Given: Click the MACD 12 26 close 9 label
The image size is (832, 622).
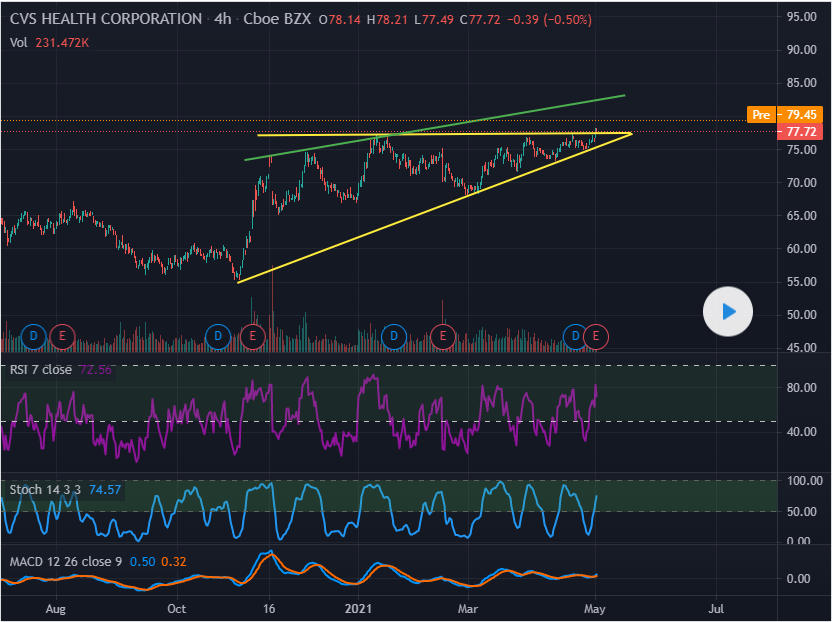Looking at the screenshot, I should click(65, 562).
